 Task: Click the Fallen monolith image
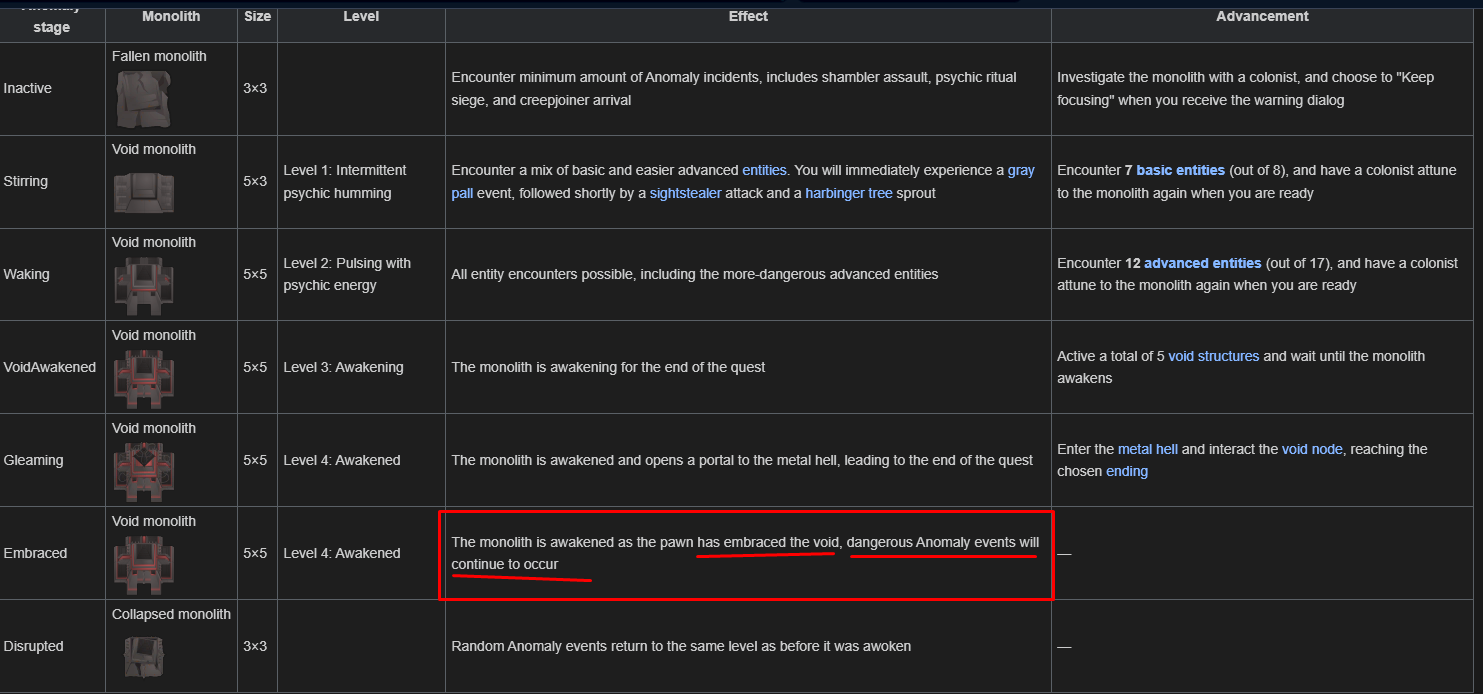tap(143, 98)
